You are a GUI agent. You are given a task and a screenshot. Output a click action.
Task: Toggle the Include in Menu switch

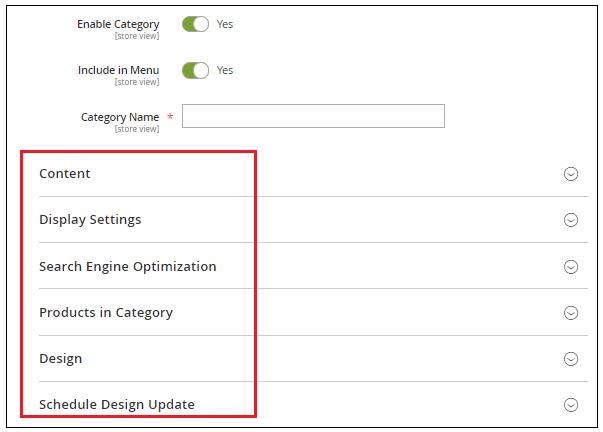point(195,71)
